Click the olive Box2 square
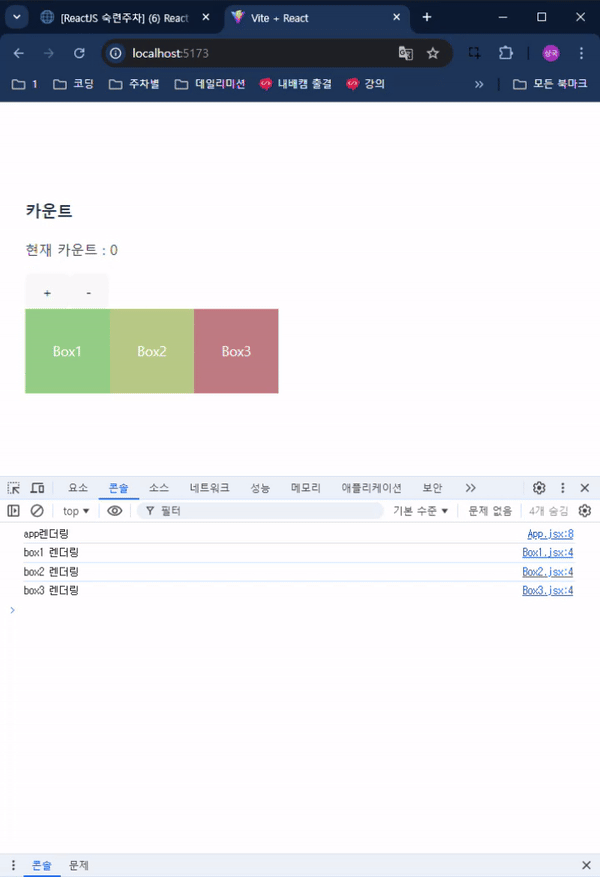 pyautogui.click(x=152, y=351)
